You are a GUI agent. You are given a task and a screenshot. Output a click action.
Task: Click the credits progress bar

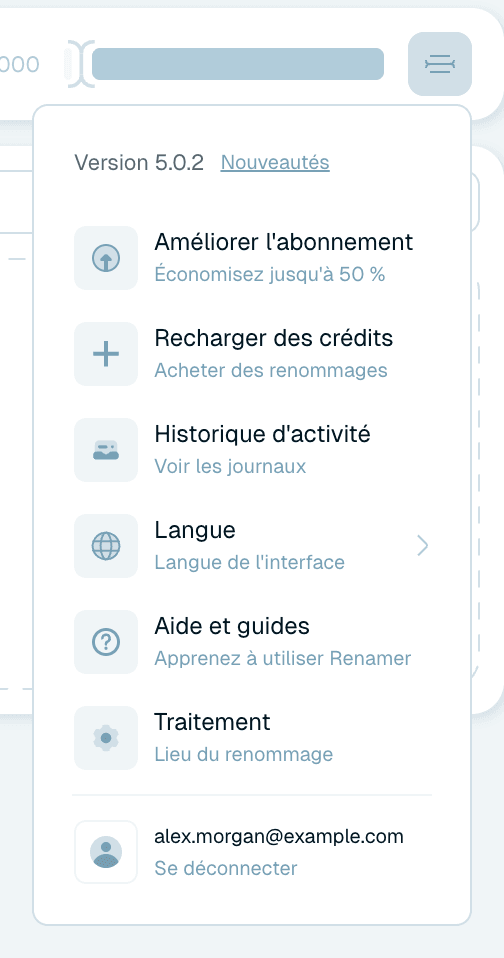[x=238, y=64]
